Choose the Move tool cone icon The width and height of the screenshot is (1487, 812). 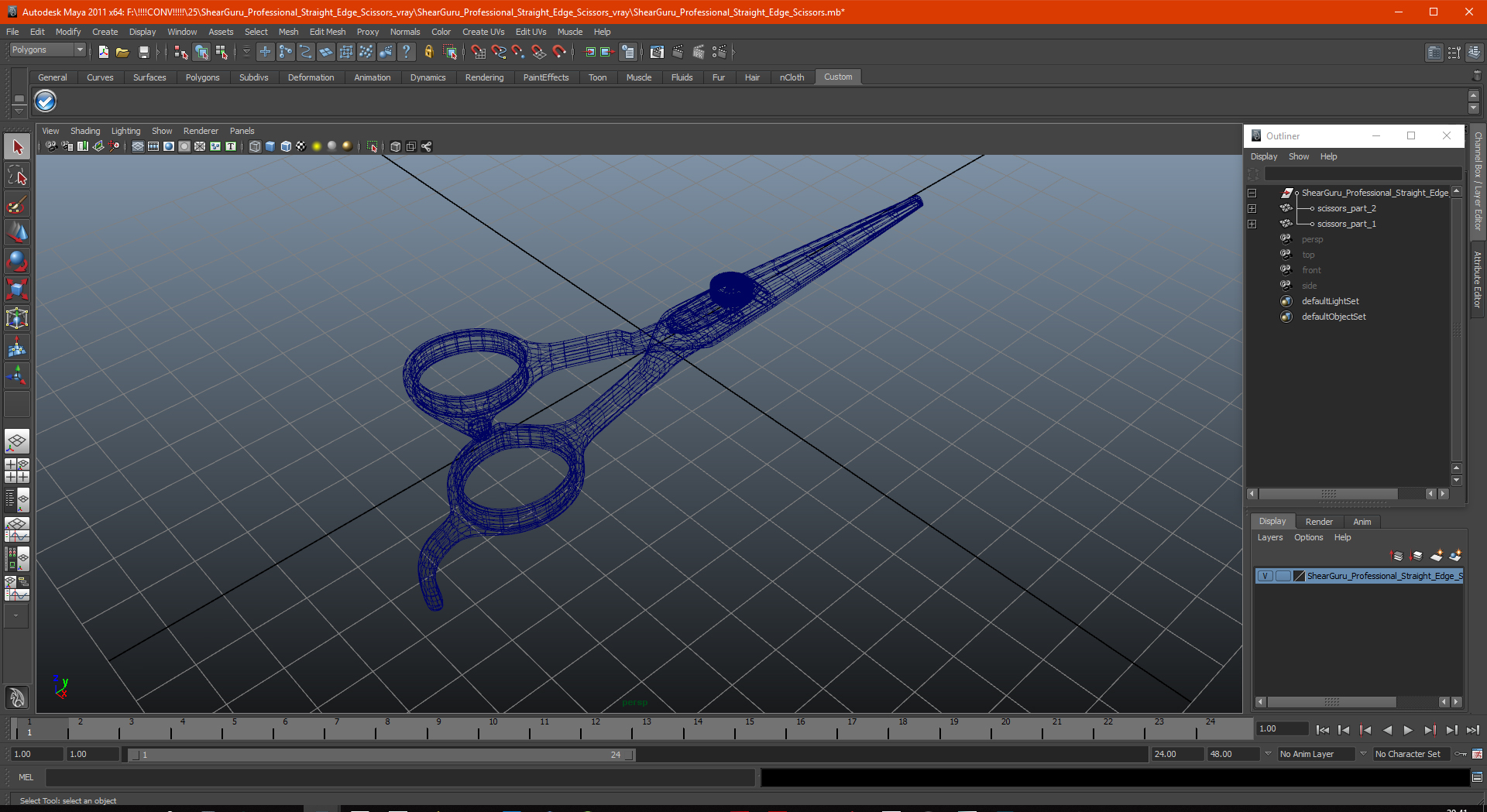click(x=17, y=232)
